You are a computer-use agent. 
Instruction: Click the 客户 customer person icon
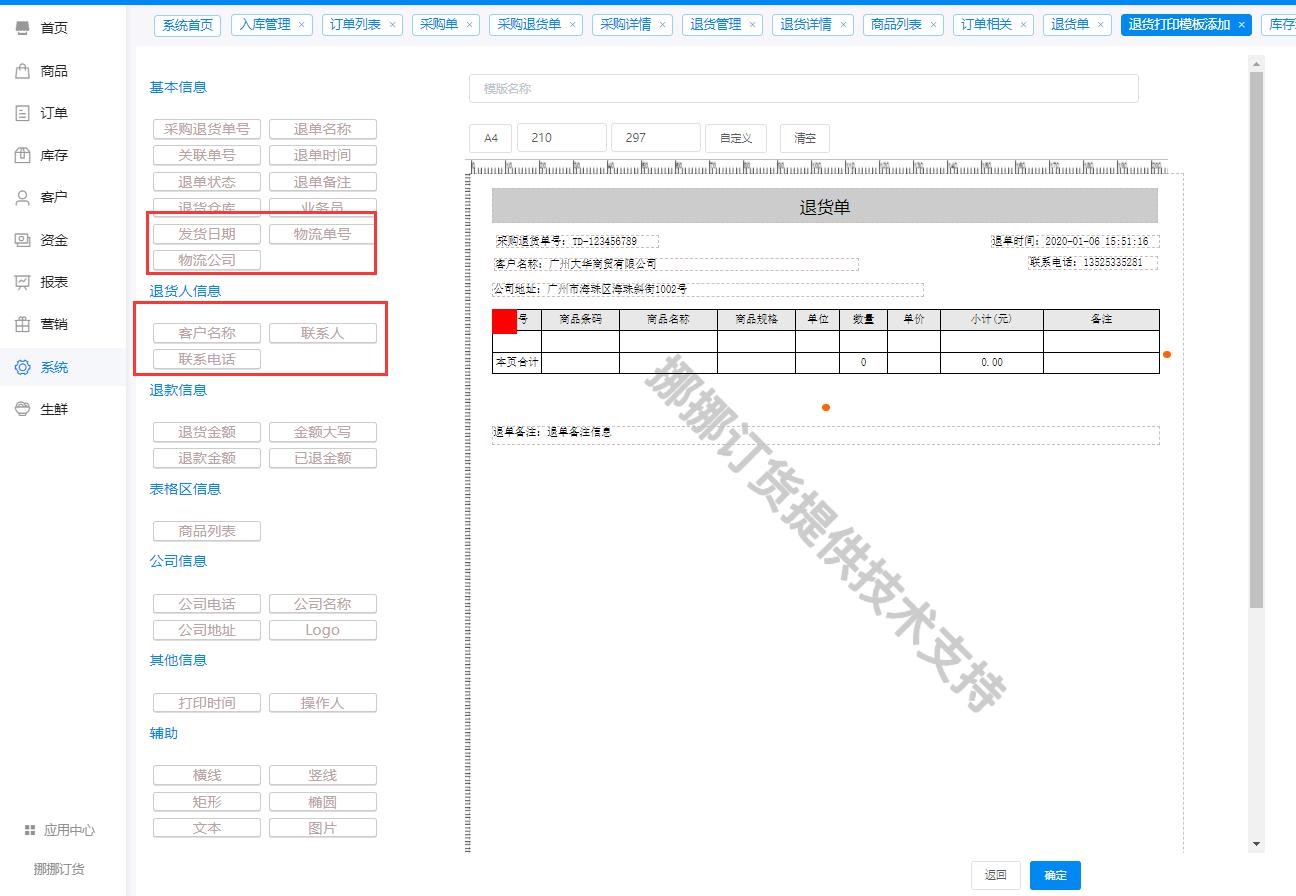pyautogui.click(x=22, y=197)
